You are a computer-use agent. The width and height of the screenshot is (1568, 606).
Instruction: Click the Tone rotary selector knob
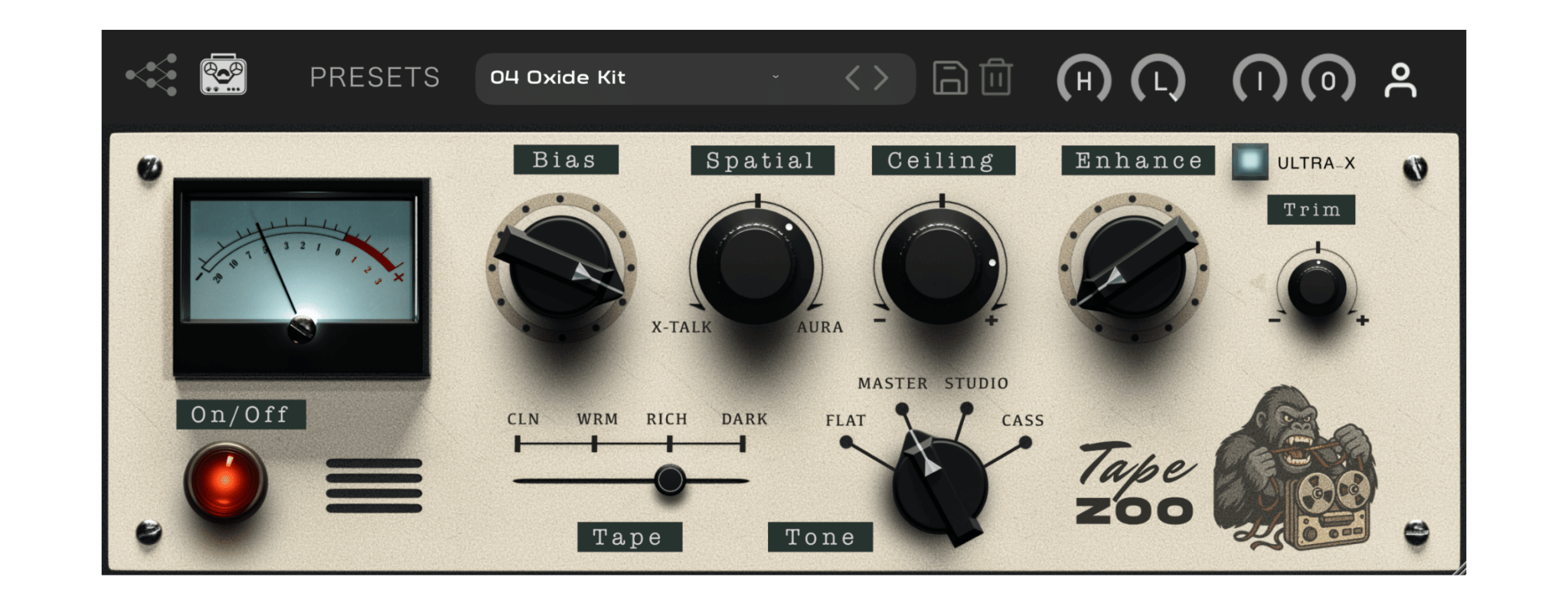pos(939,486)
